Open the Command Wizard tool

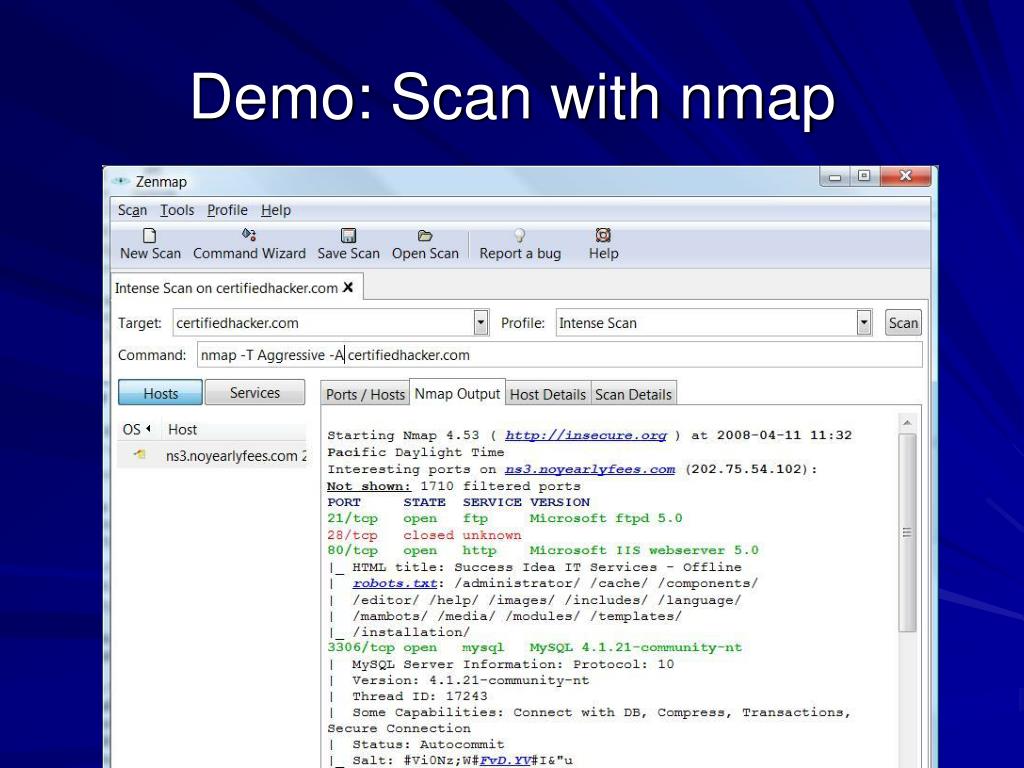coord(249,244)
